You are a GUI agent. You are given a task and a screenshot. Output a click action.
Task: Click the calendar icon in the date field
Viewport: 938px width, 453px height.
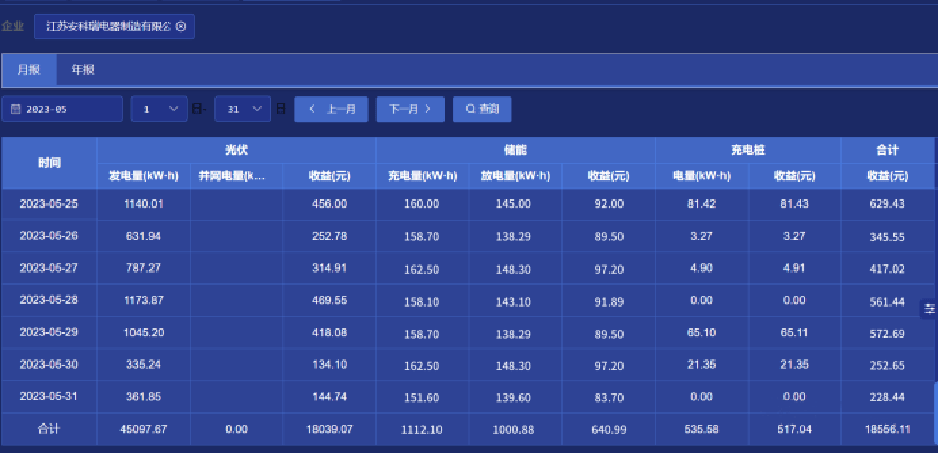tap(16, 110)
